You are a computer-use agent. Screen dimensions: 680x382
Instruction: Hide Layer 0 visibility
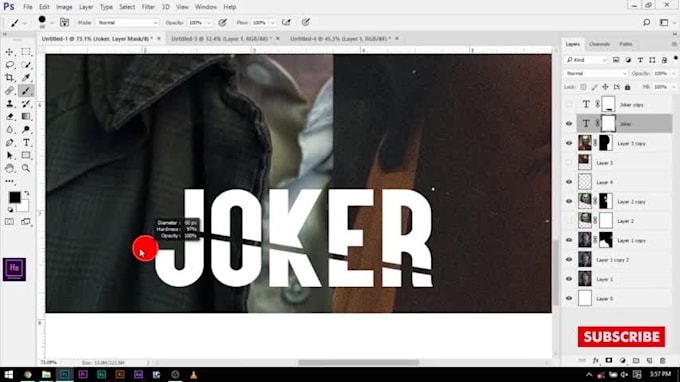click(x=569, y=298)
